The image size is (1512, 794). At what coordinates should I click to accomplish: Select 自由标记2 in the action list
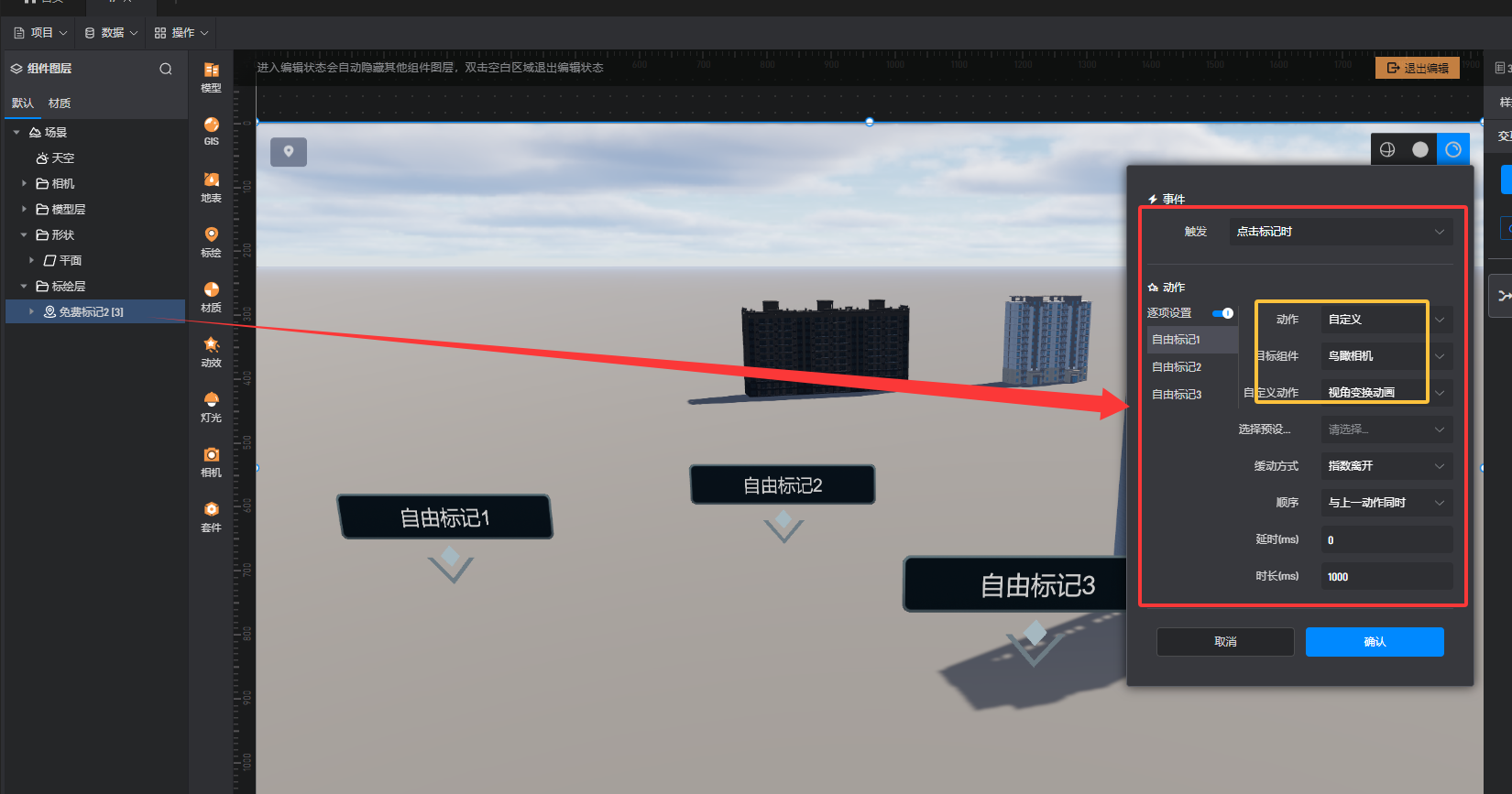click(1191, 367)
